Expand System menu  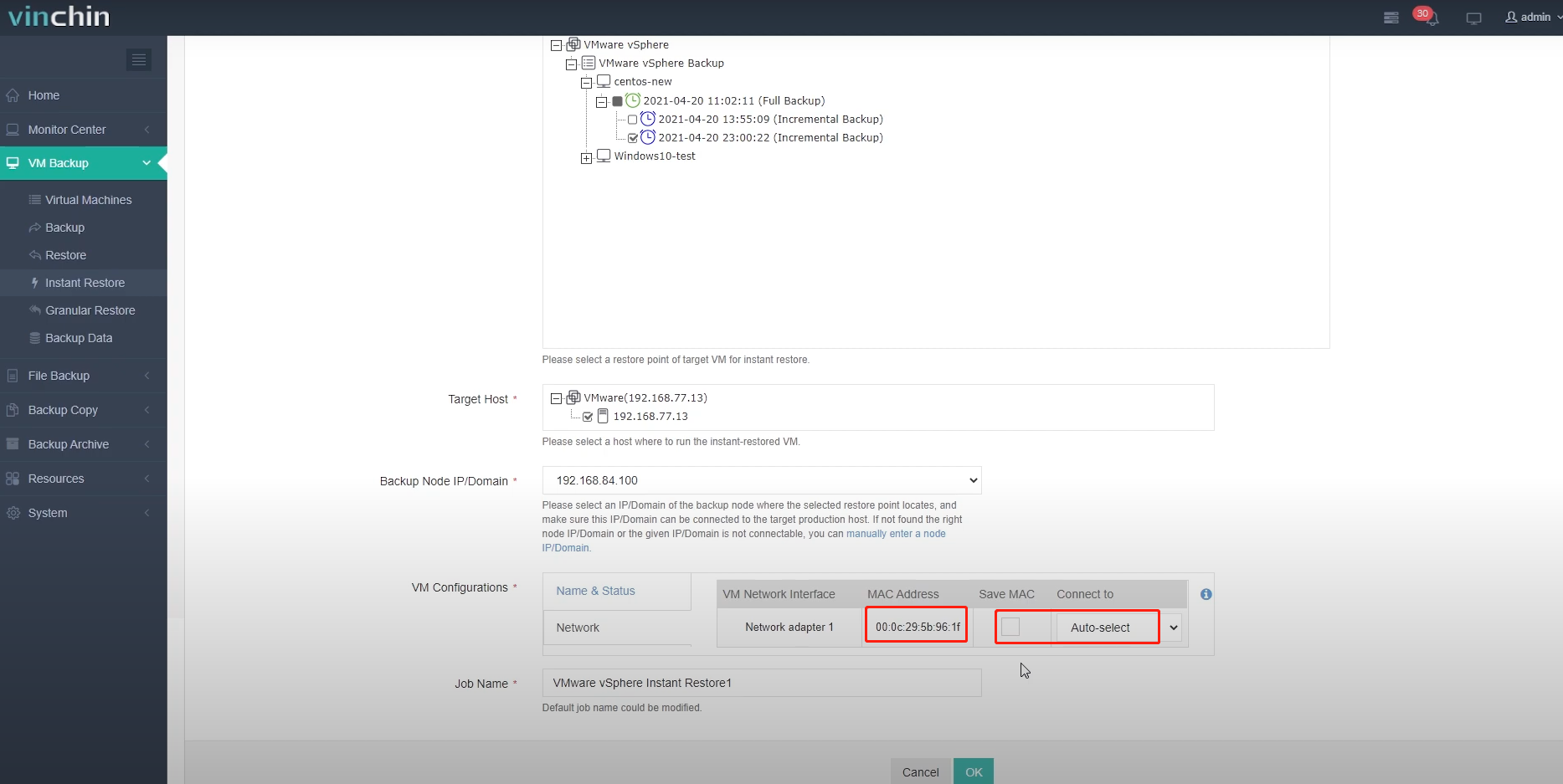click(84, 513)
